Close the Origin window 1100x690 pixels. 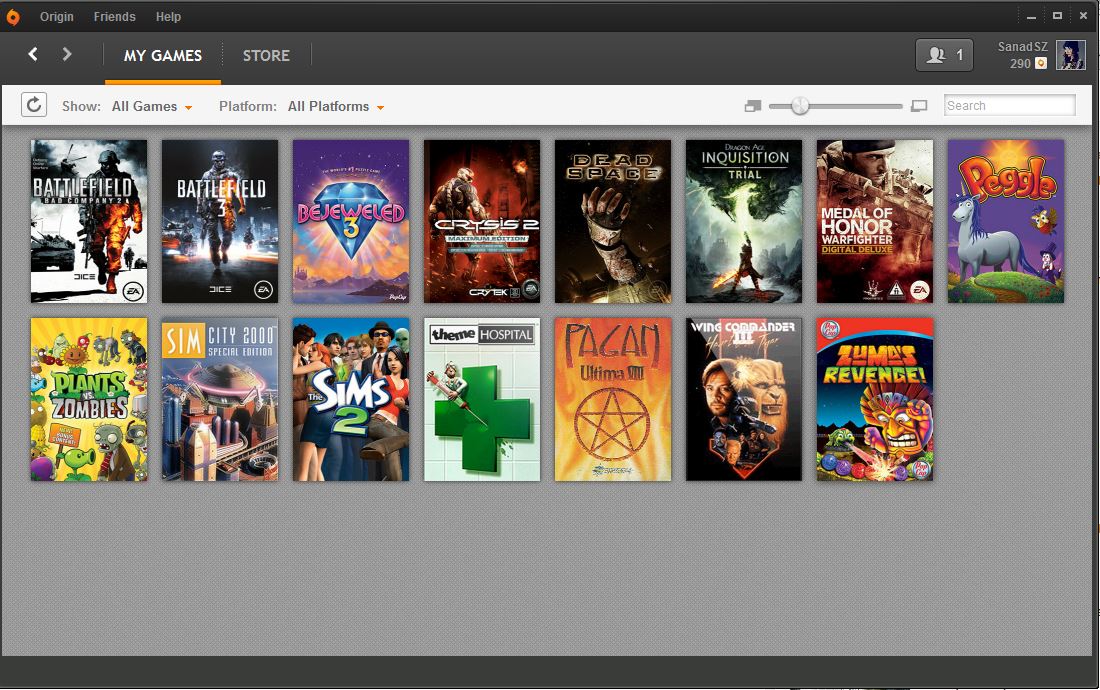click(1083, 15)
